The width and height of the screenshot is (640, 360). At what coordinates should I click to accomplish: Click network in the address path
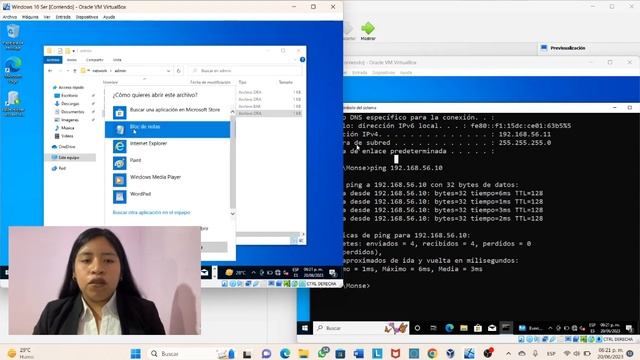click(x=99, y=71)
